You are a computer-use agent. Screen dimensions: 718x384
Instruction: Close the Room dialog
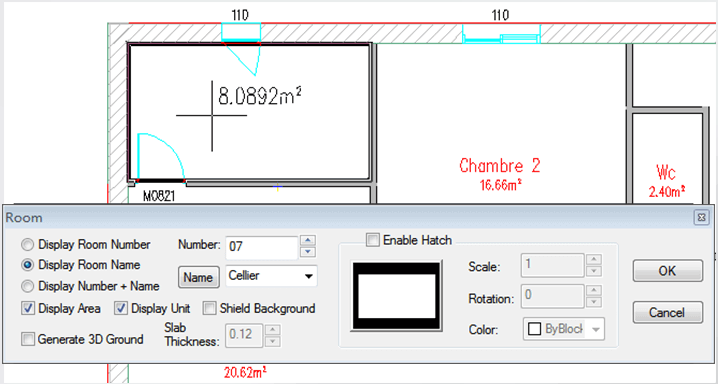[x=701, y=217]
